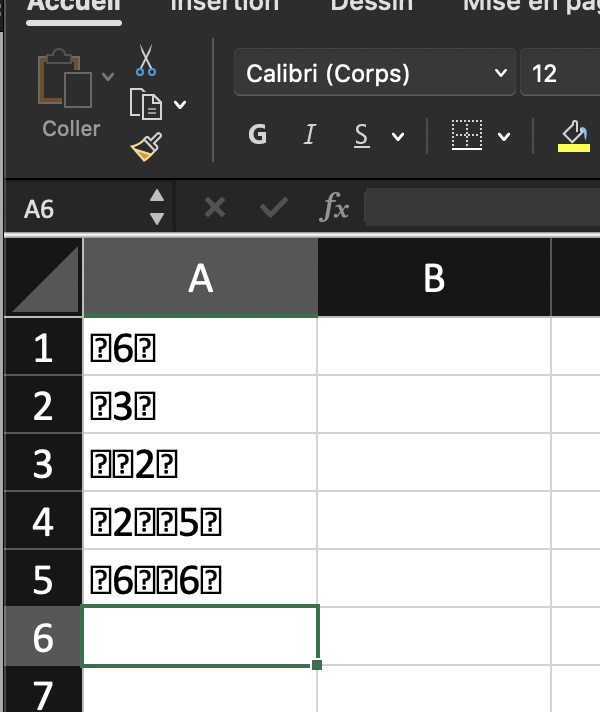
Task: Click the Copy icon
Action: coord(146,104)
